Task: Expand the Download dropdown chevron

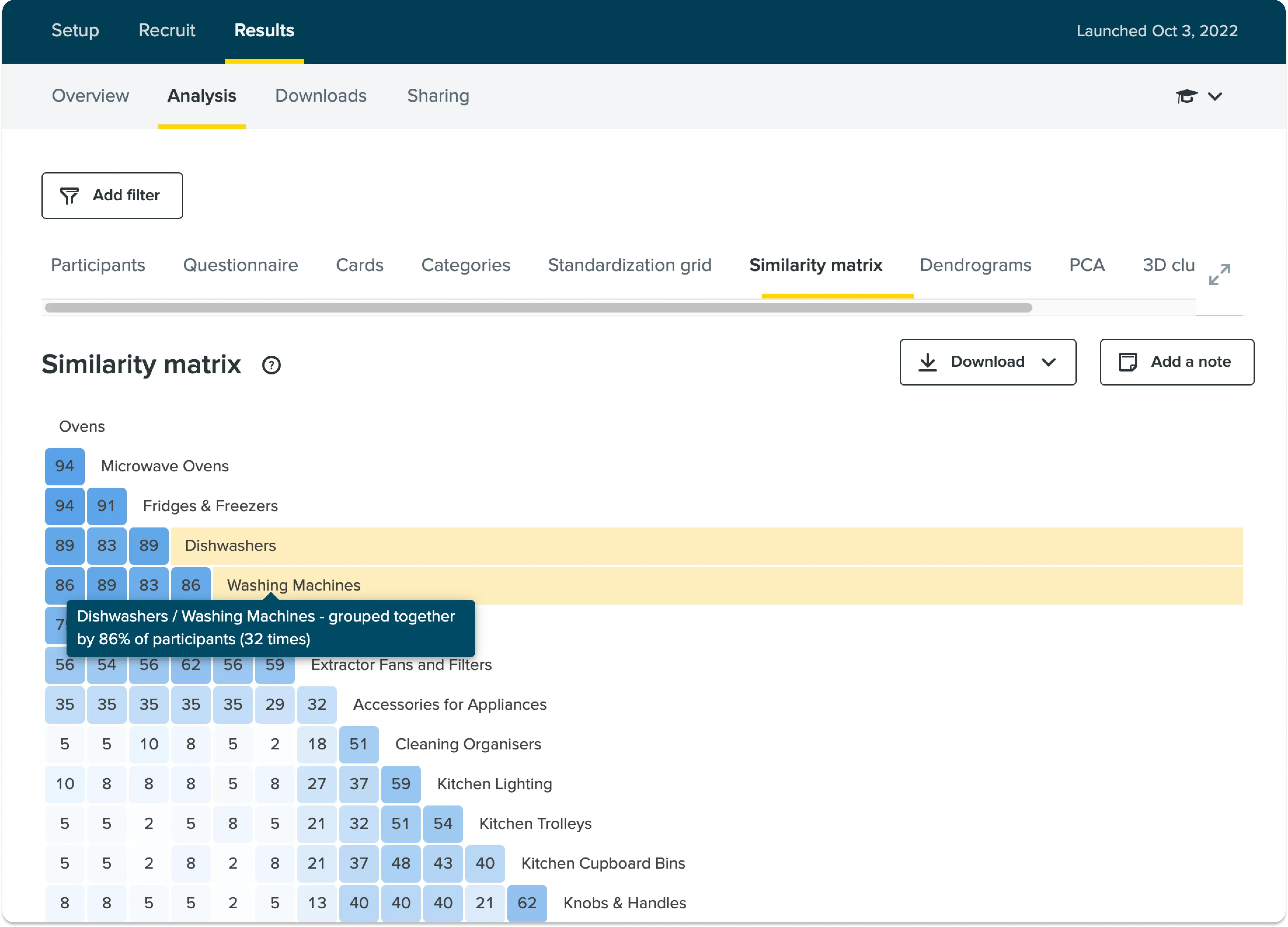Action: (1048, 362)
